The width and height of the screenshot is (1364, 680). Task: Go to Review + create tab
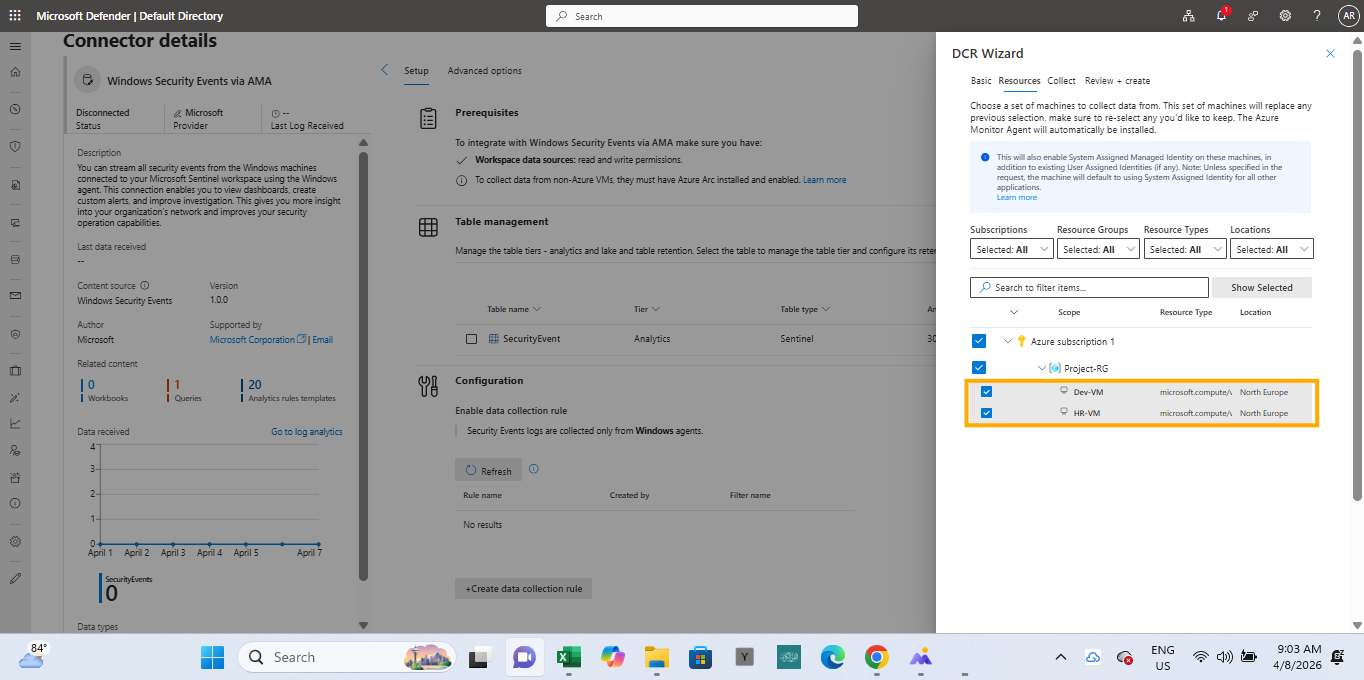(1117, 81)
